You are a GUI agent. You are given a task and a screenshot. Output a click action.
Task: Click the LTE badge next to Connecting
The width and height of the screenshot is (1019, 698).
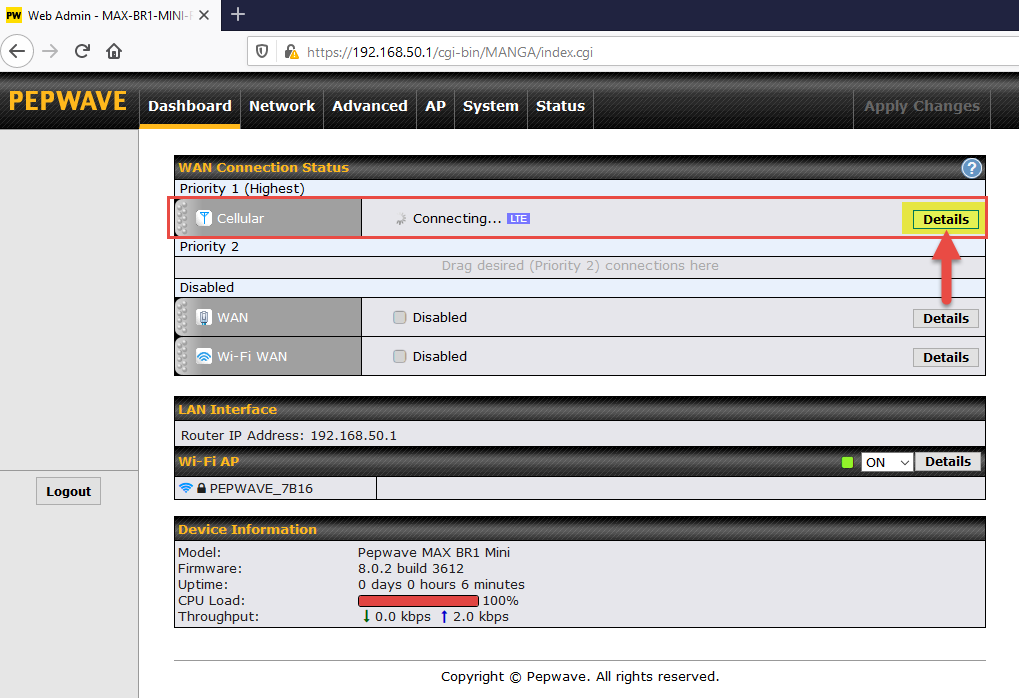pos(518,218)
